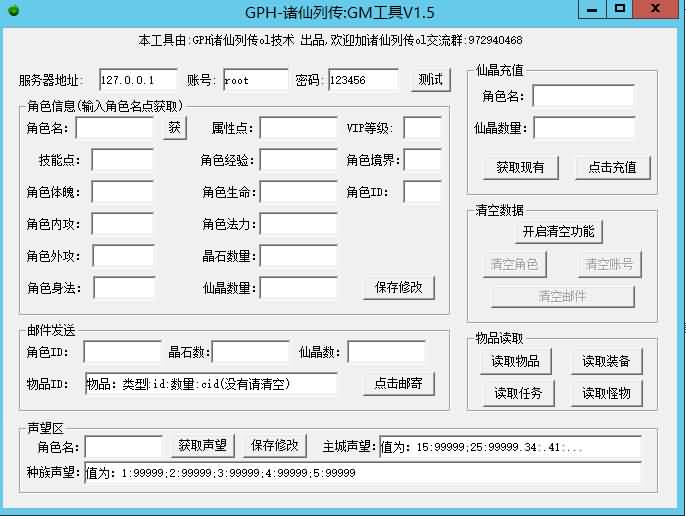Image resolution: width=686 pixels, height=516 pixels.
Task: Close the GM工具V1.5 window
Action: (x=655, y=9)
